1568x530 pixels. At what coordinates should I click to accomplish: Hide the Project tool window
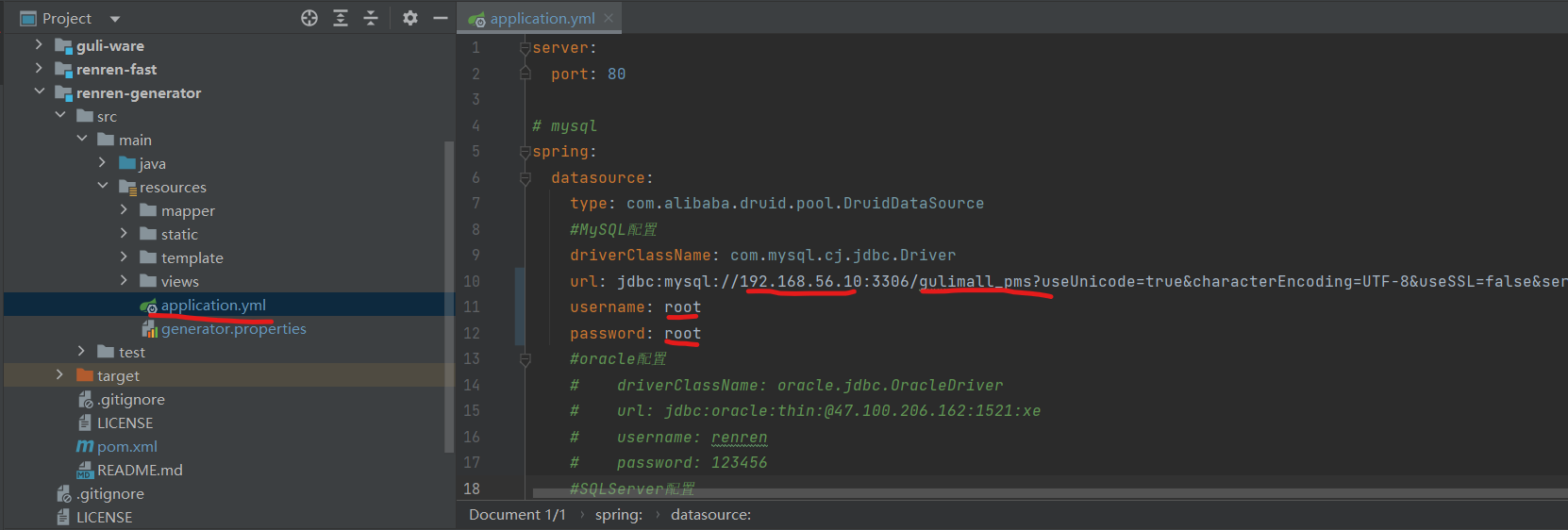(x=441, y=18)
